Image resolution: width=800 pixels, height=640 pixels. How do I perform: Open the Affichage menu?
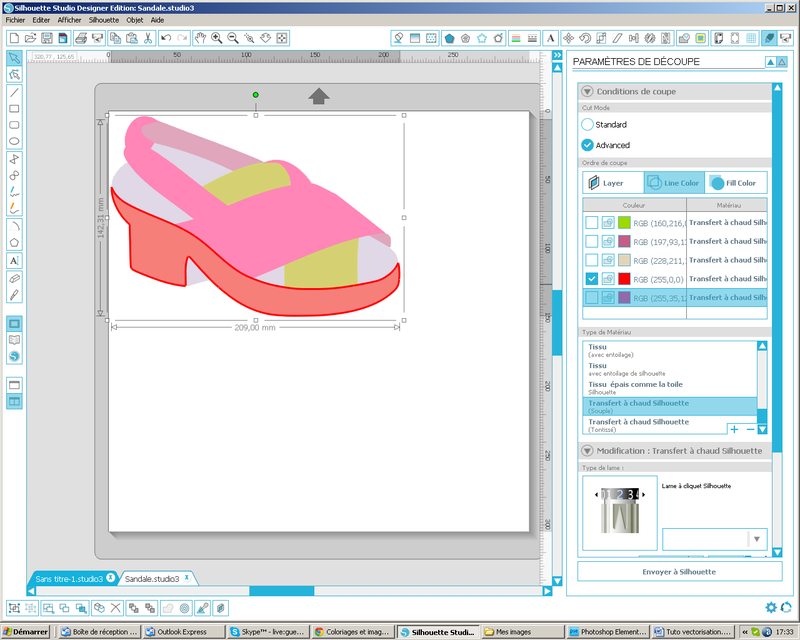point(69,20)
